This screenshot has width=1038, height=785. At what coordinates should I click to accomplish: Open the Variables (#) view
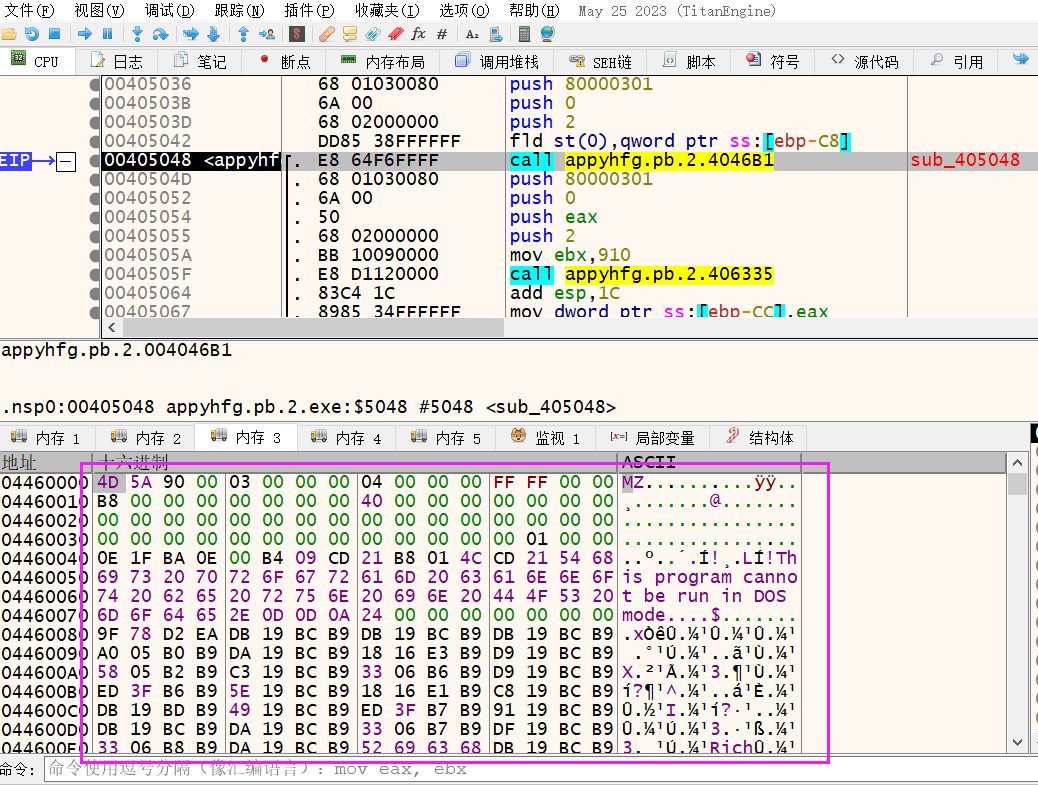pyautogui.click(x=442, y=34)
